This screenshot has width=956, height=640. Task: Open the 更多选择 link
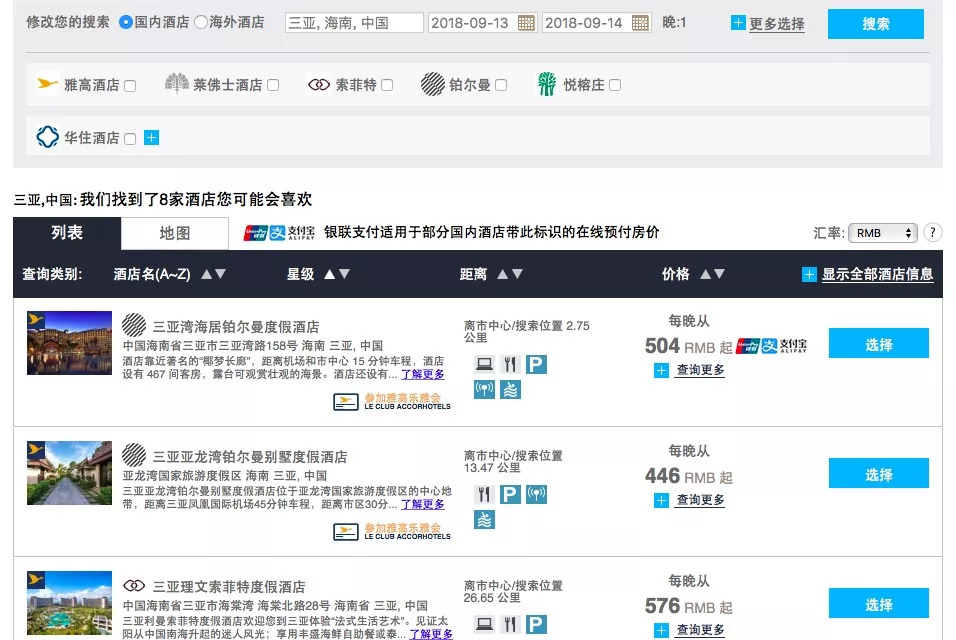coord(777,24)
